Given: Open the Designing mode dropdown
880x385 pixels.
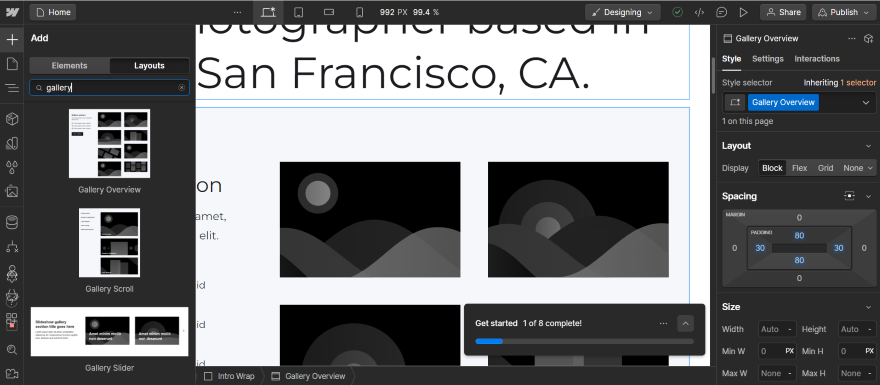Looking at the screenshot, I should tap(622, 12).
